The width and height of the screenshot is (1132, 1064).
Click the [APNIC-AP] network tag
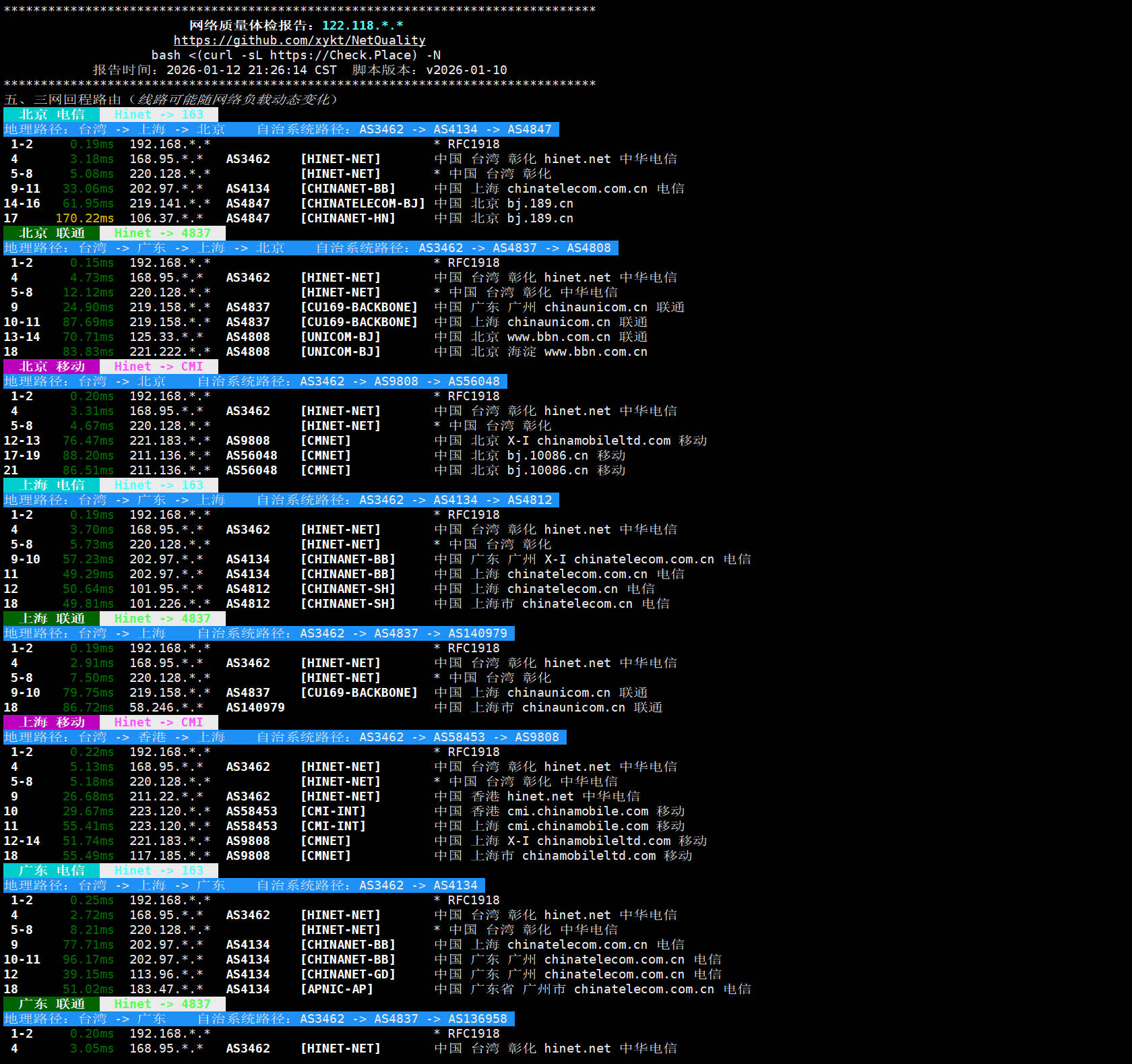pos(337,989)
